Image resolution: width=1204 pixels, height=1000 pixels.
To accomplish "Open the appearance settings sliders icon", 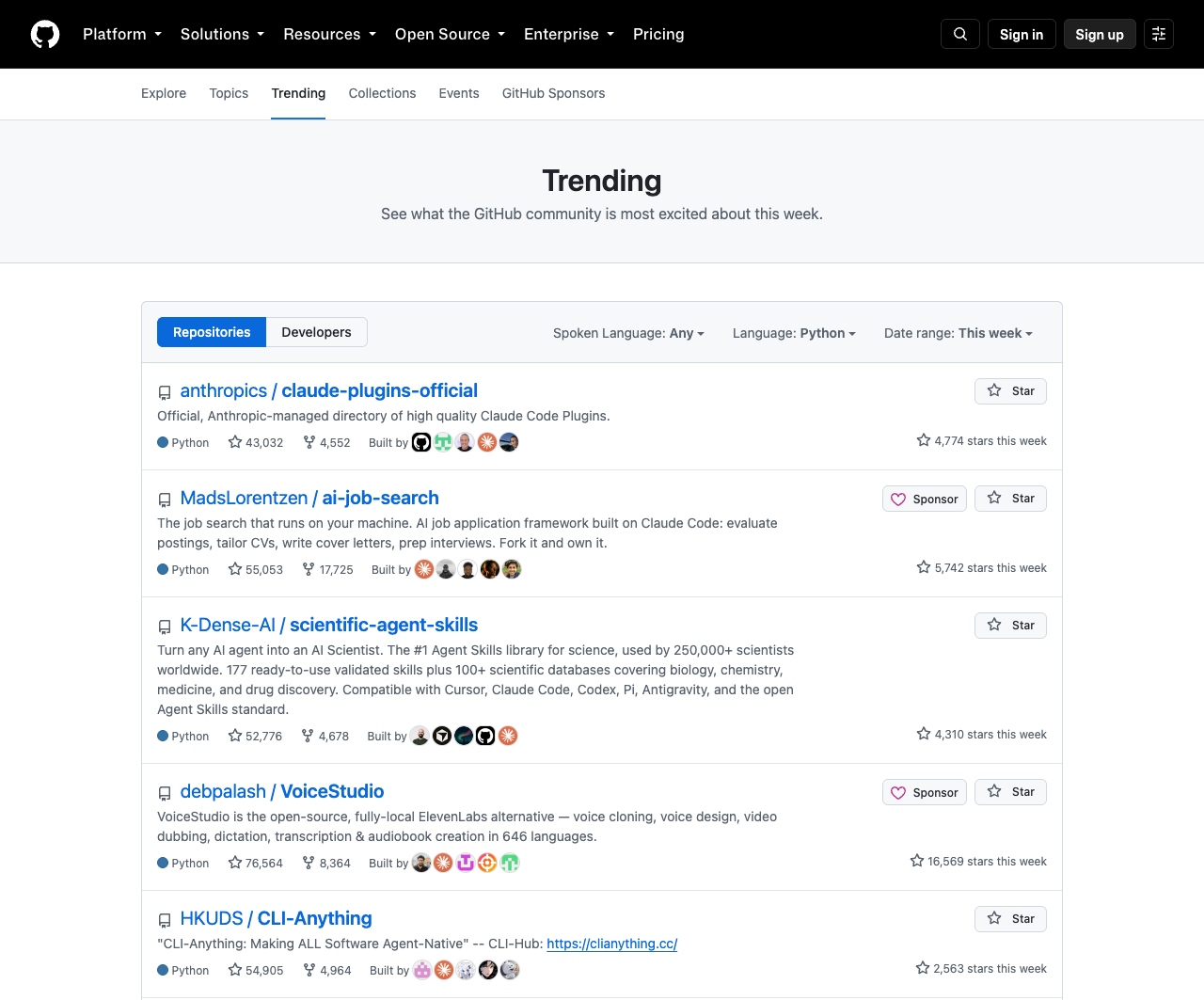I will point(1159,34).
